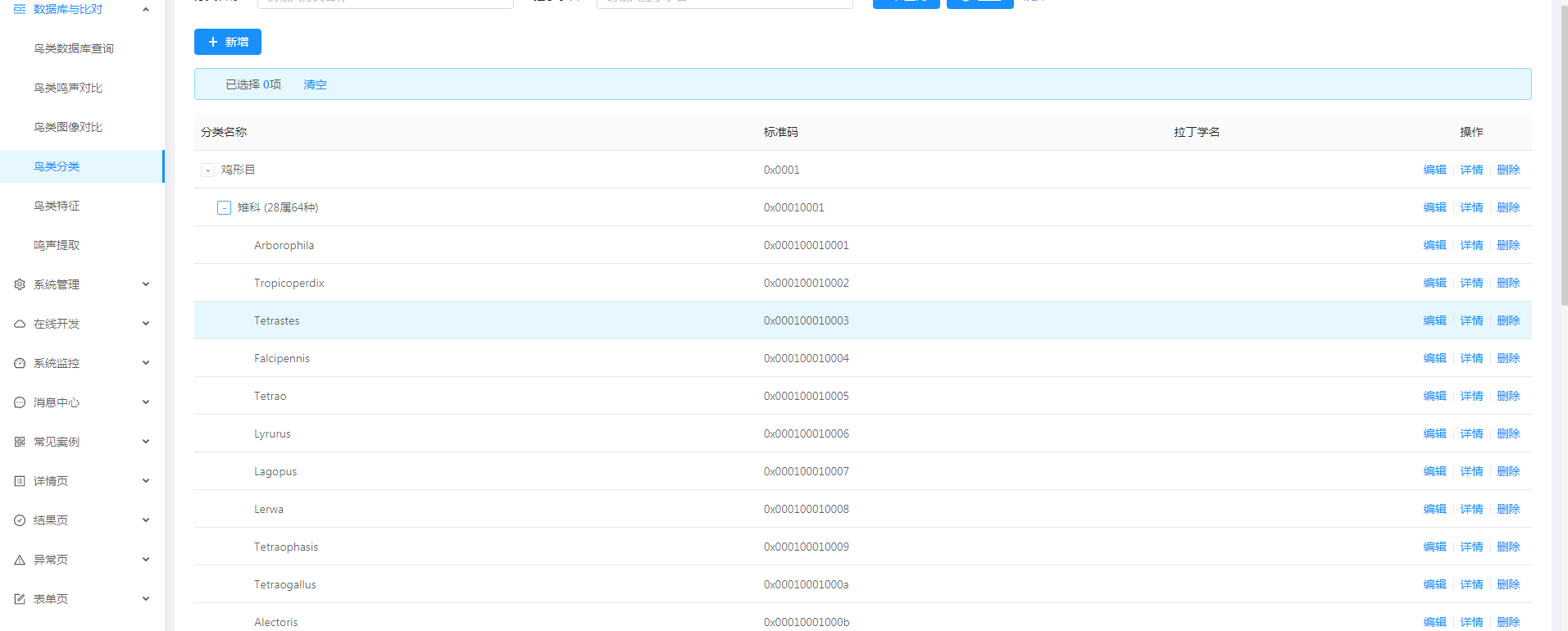Expand the 异常页 menu chevron
The image size is (1568, 631).
(x=146, y=560)
